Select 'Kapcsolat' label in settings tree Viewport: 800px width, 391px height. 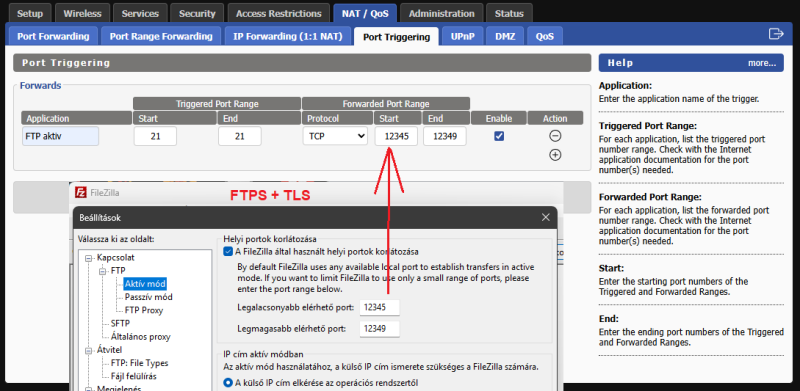116,258
